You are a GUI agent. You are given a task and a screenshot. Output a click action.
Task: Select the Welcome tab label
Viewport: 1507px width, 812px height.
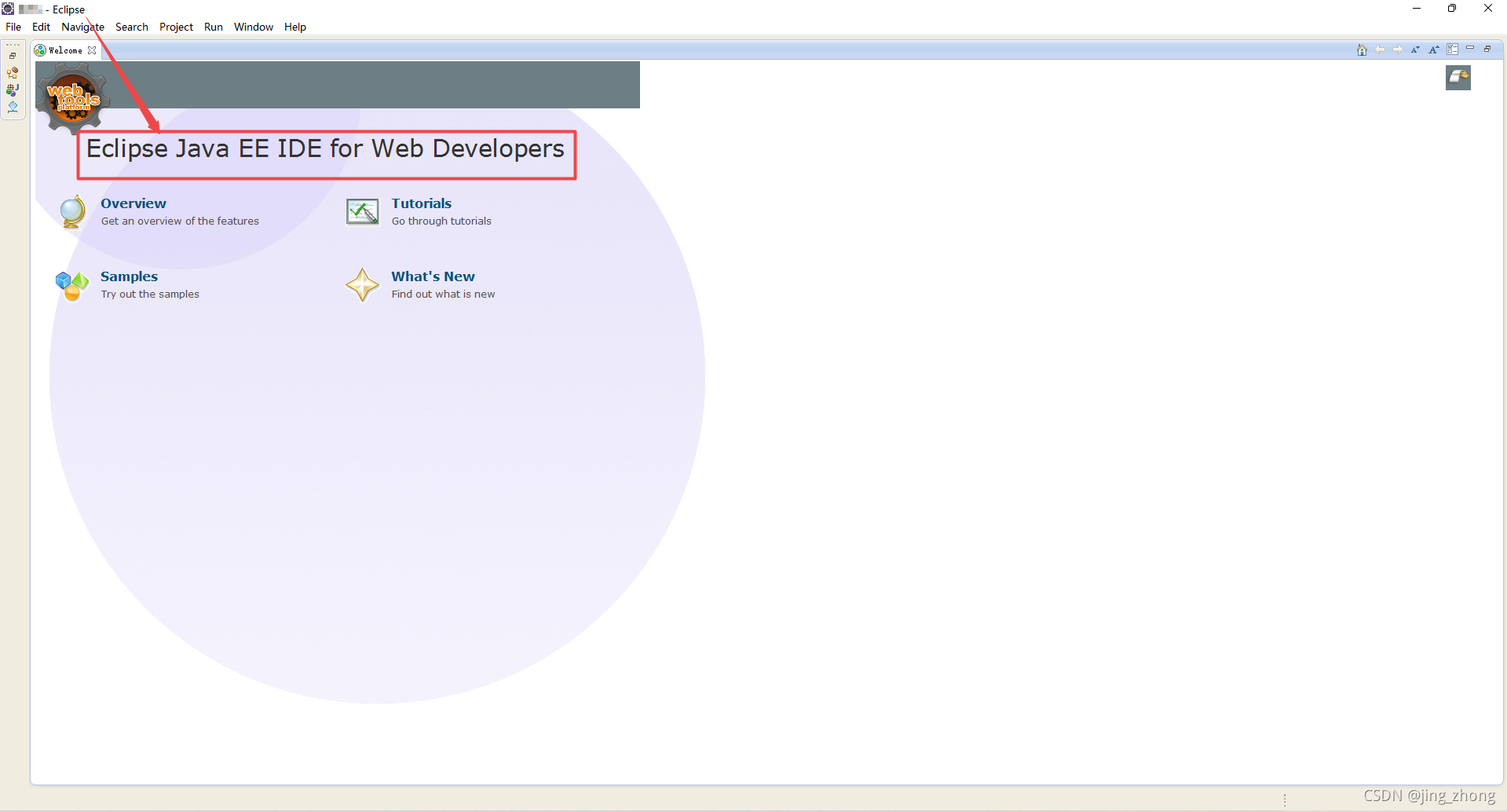65,50
